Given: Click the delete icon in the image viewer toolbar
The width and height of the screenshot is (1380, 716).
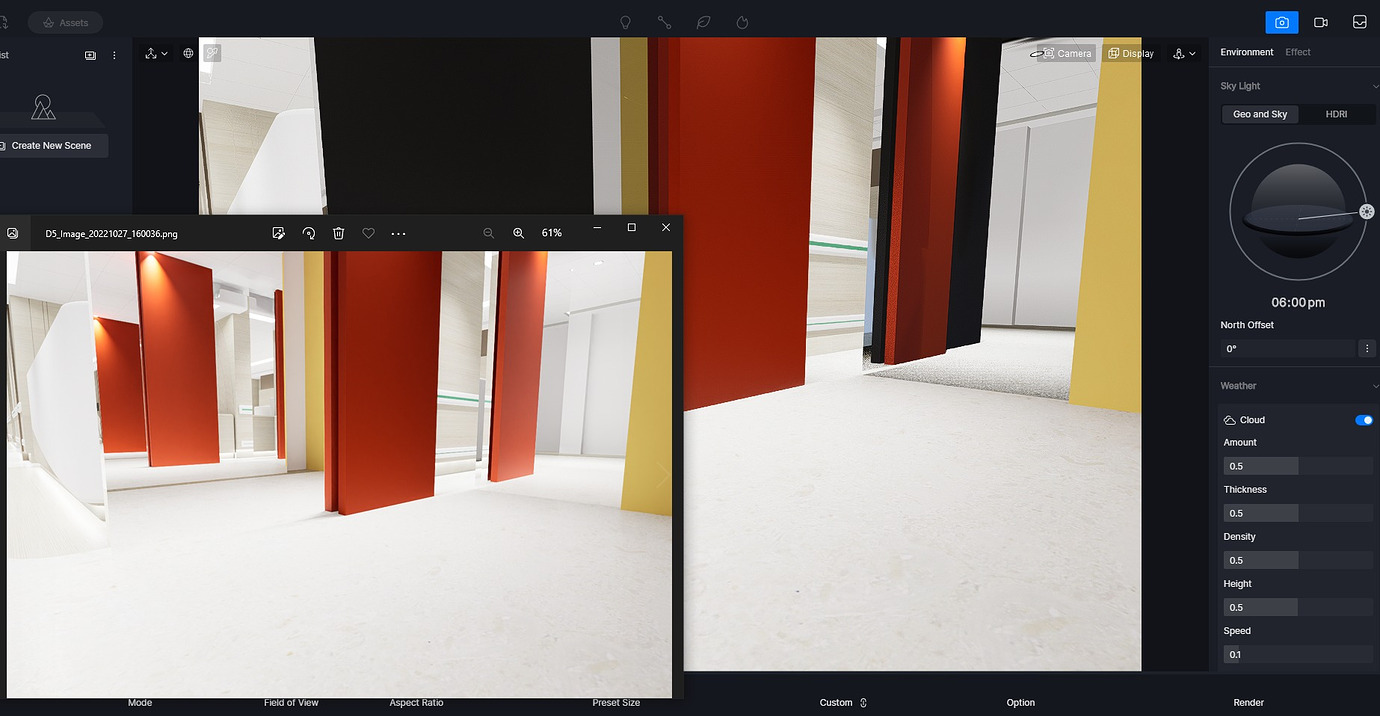Looking at the screenshot, I should point(338,232).
